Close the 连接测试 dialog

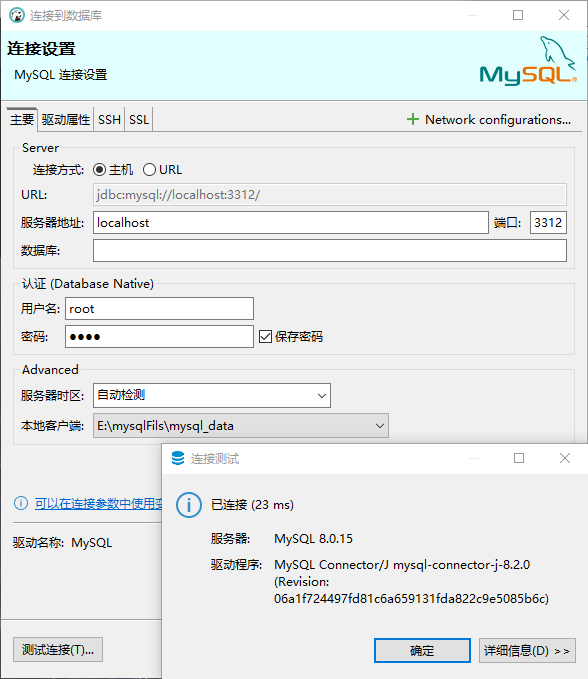tap(565, 458)
